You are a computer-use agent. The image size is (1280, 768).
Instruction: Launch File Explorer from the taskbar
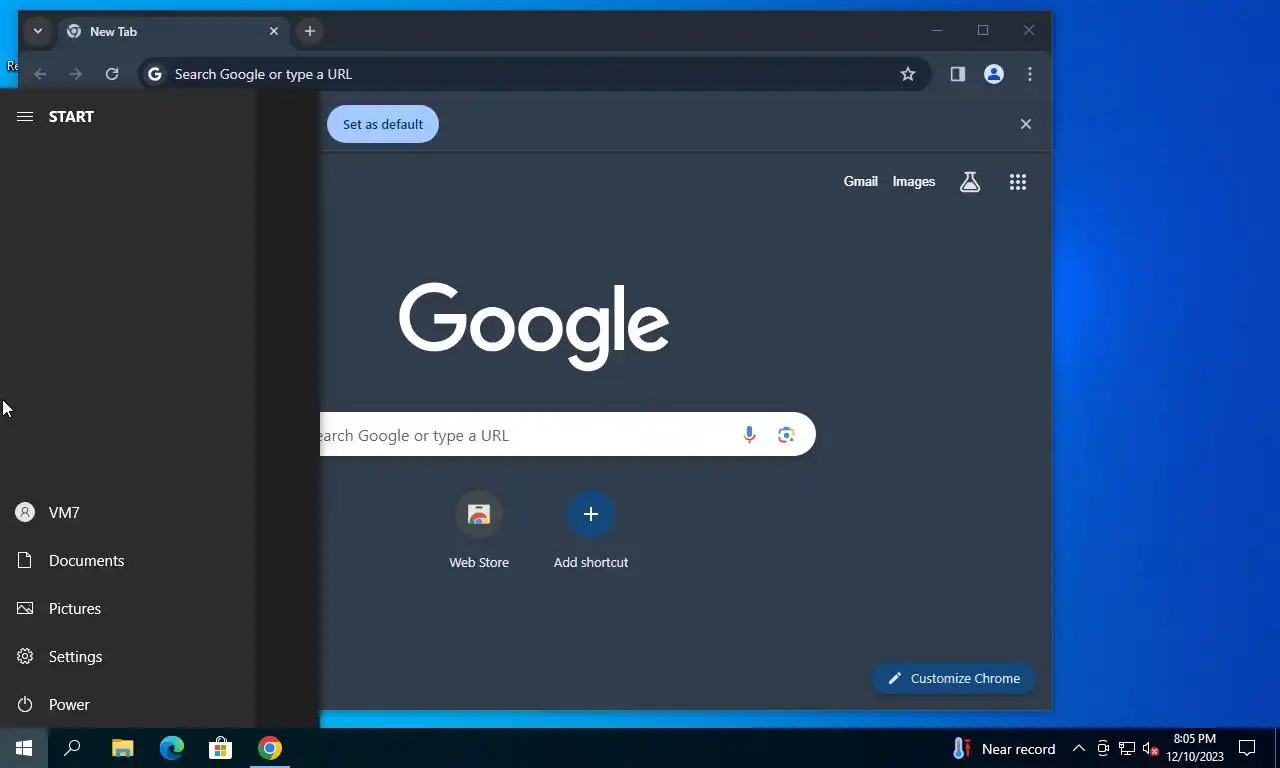pos(122,748)
